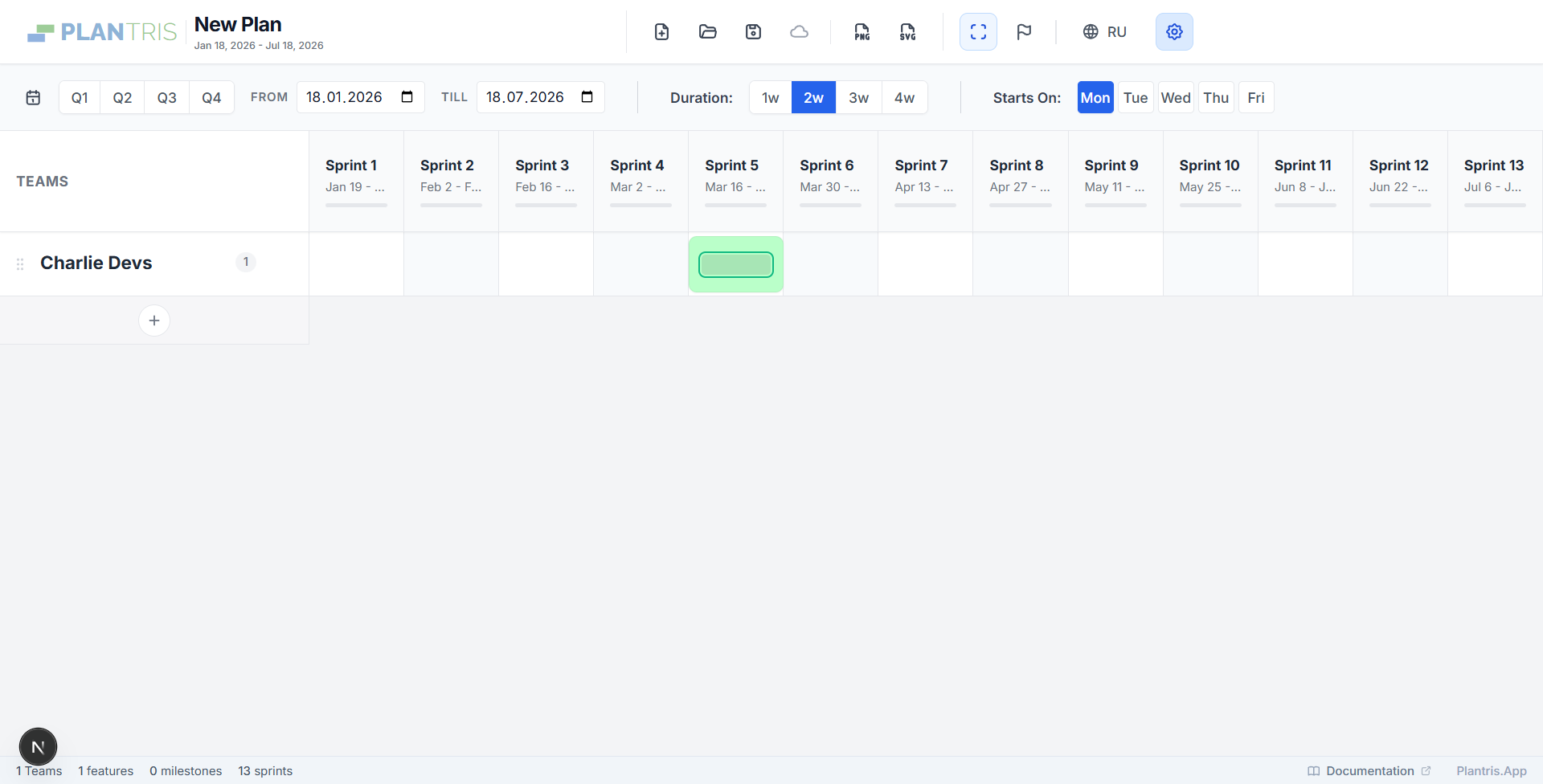Click the Charlie Devs feature count badge
This screenshot has height=784, width=1543.
246,262
